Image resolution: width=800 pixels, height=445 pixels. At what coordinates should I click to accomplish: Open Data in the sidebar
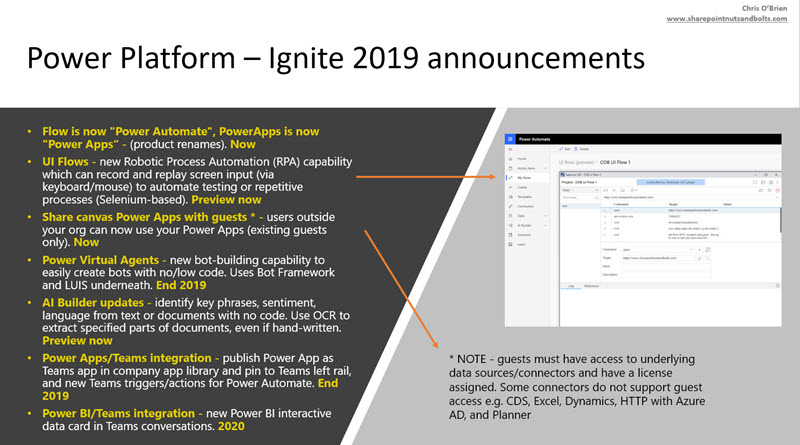click(521, 216)
